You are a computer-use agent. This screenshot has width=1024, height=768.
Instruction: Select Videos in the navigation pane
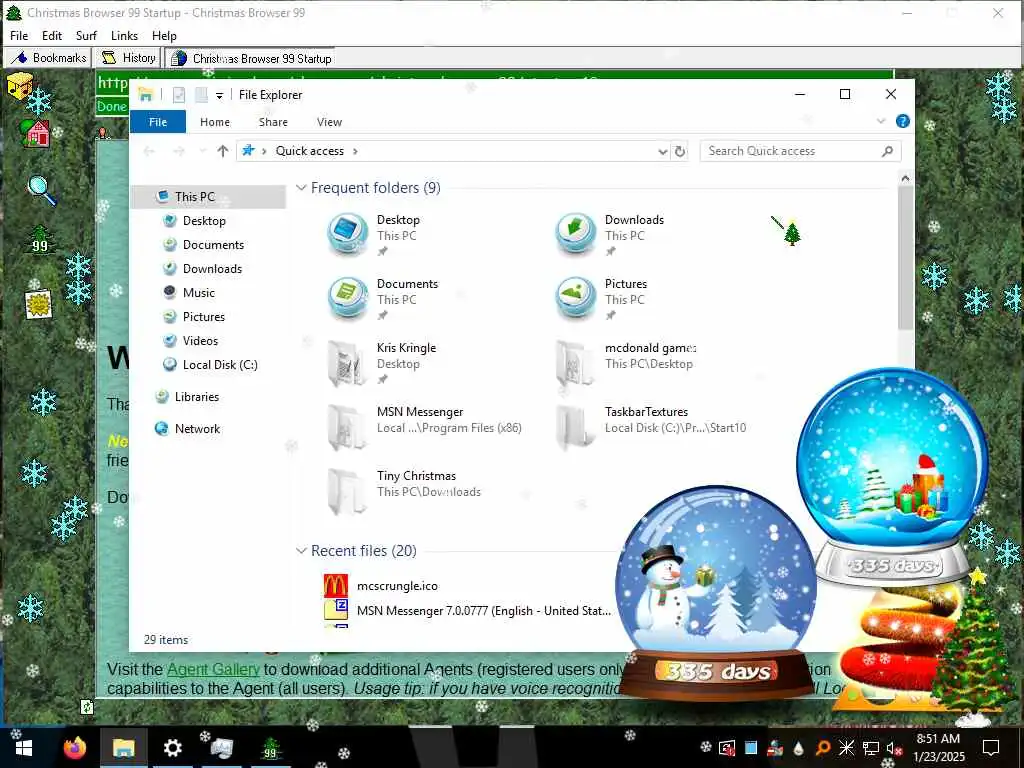pos(200,341)
